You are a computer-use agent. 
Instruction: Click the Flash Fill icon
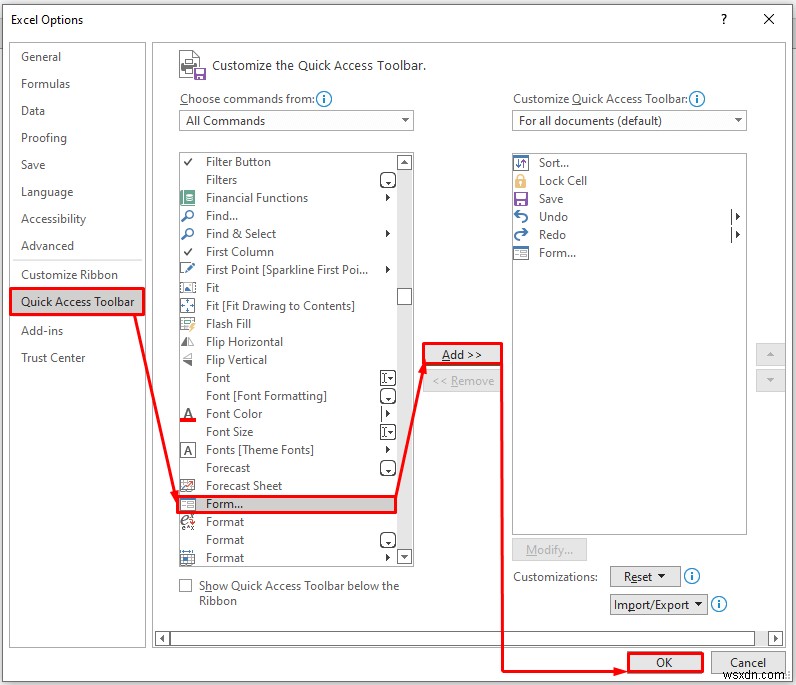(x=188, y=323)
